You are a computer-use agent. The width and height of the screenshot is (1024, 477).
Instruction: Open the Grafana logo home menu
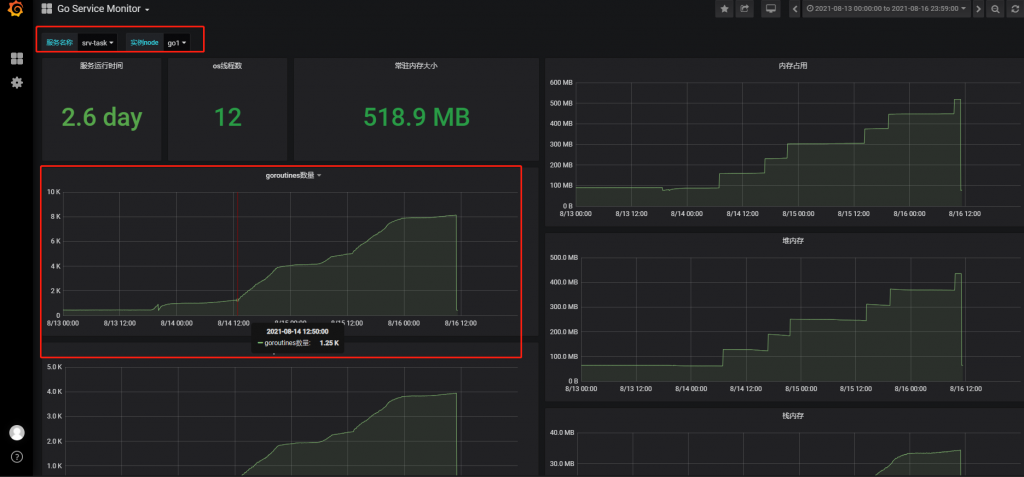point(16,9)
